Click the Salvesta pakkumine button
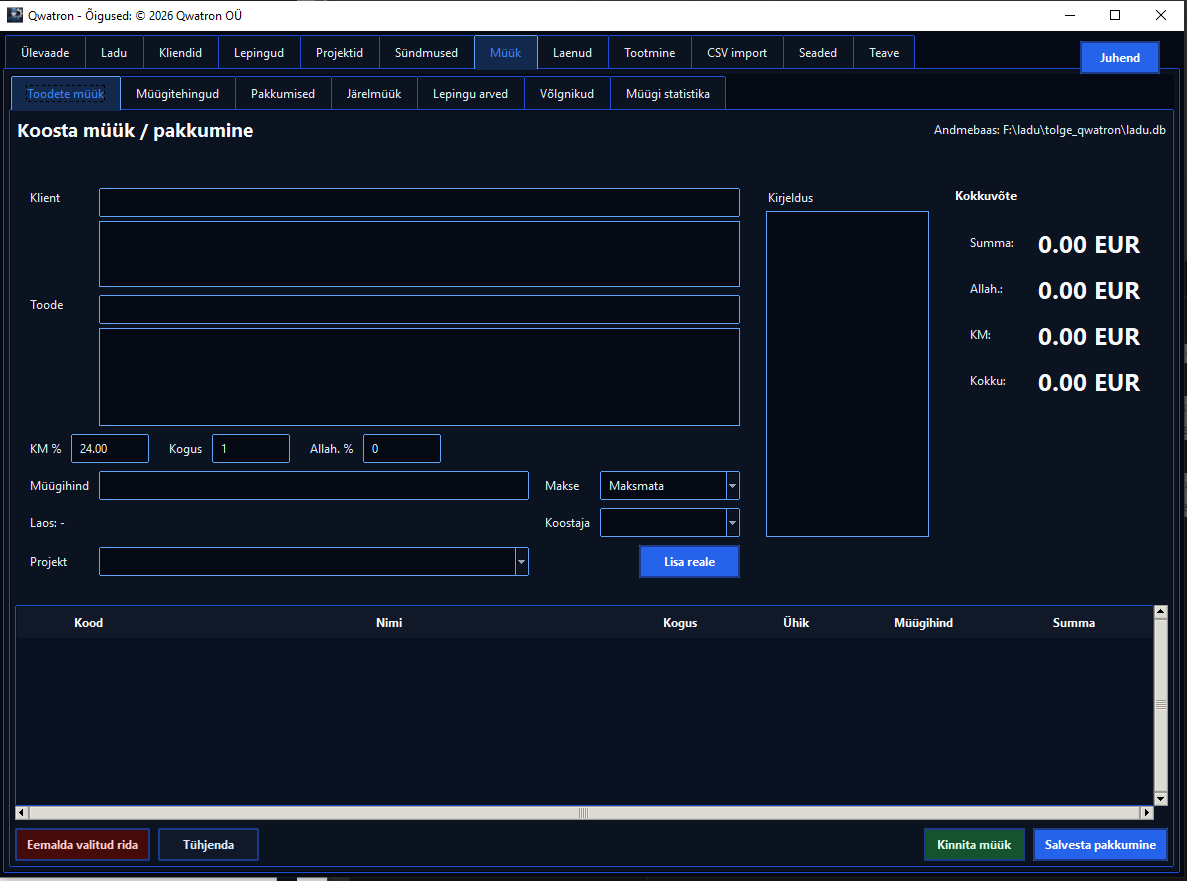This screenshot has height=881, width=1187. (1100, 845)
